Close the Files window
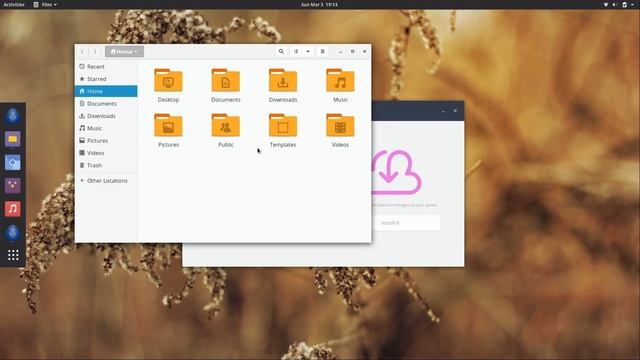Image resolution: width=640 pixels, height=360 pixels. point(364,51)
